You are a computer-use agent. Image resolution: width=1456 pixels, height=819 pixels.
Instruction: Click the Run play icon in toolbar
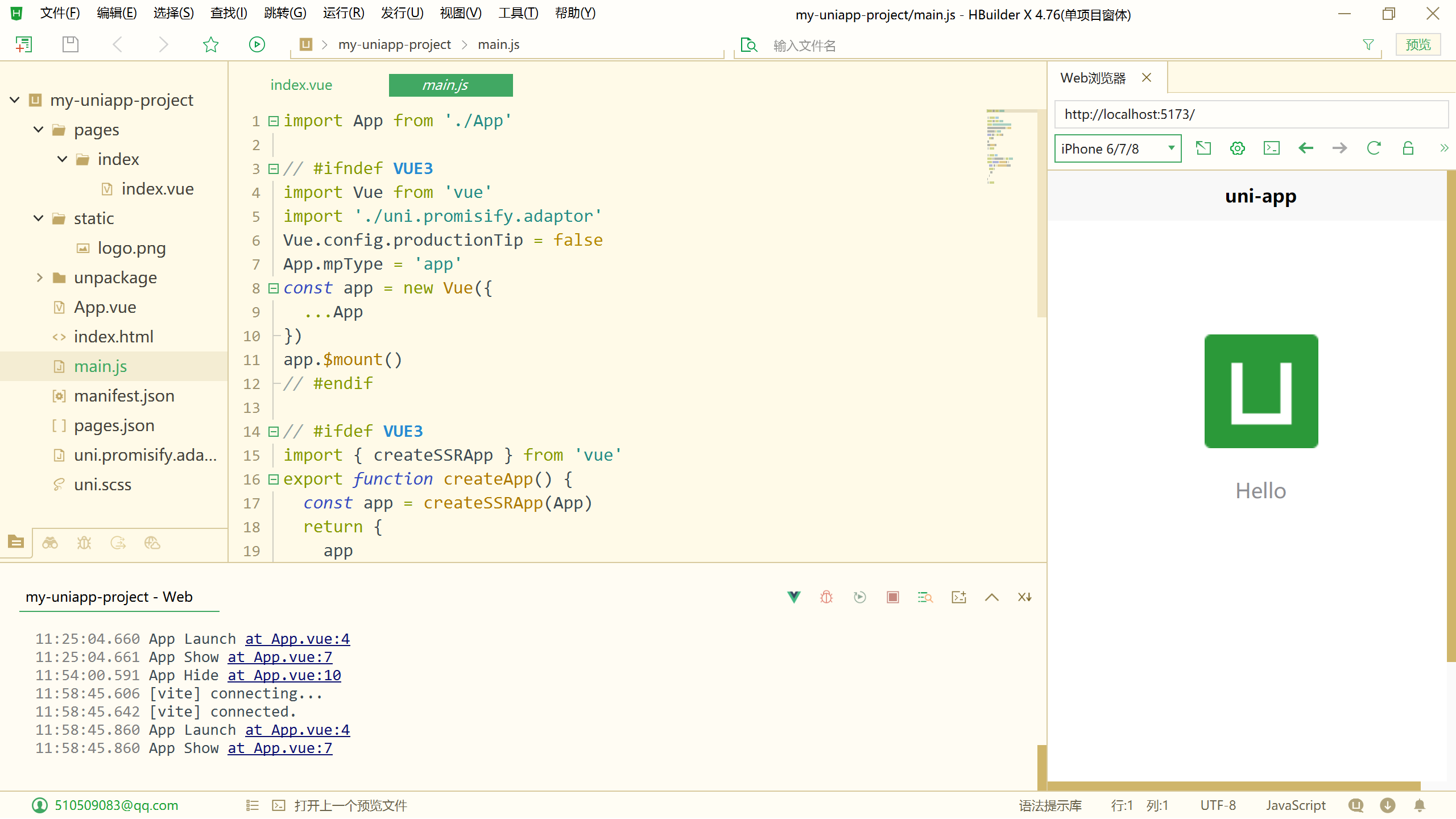[257, 44]
